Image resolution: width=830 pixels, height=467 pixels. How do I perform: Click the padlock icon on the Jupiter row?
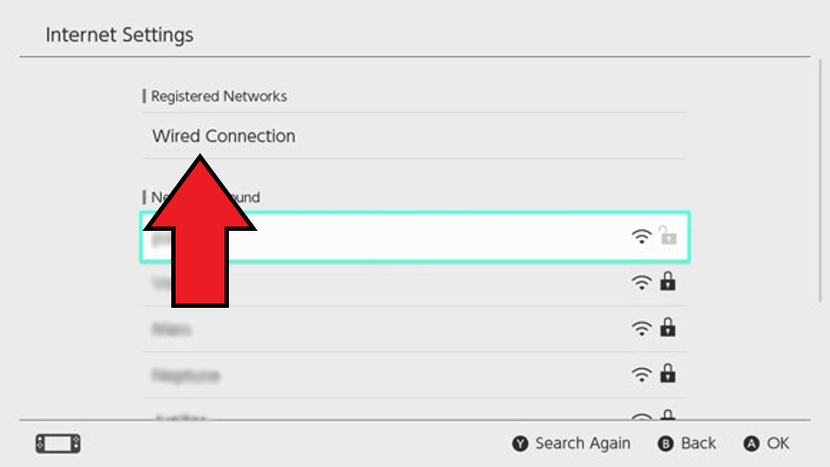[668, 415]
